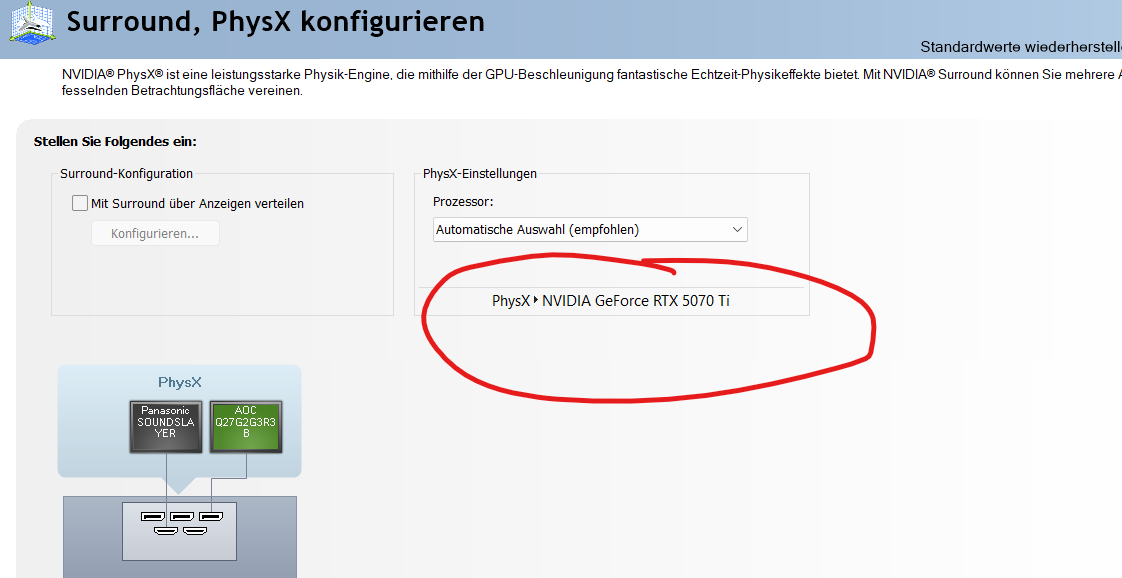Image resolution: width=1122 pixels, height=578 pixels.
Task: Click the Surround PhysX header icon
Action: coord(32,23)
